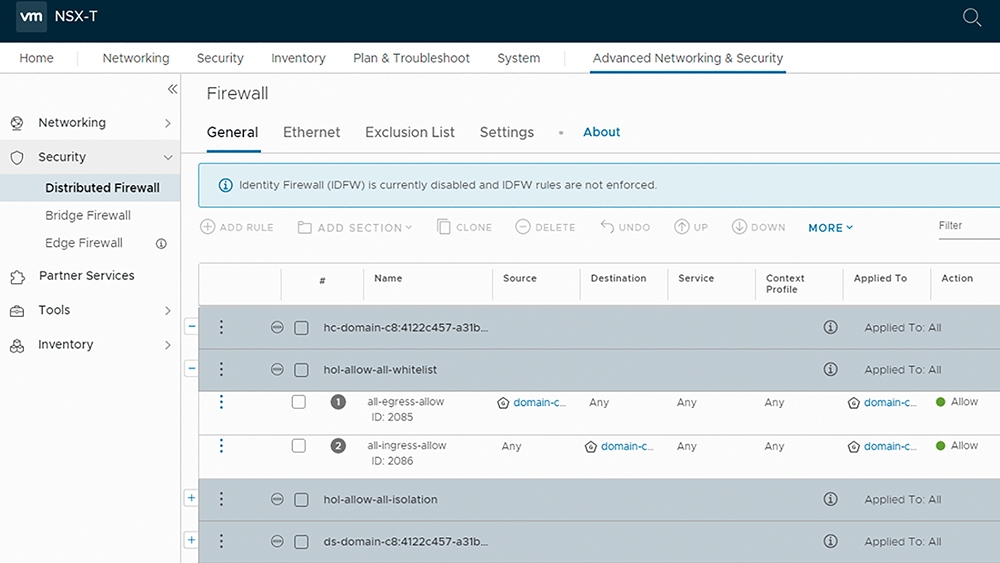Click info icon on hol-allow-all-whitelist row
The image size is (1000, 563).
830,369
